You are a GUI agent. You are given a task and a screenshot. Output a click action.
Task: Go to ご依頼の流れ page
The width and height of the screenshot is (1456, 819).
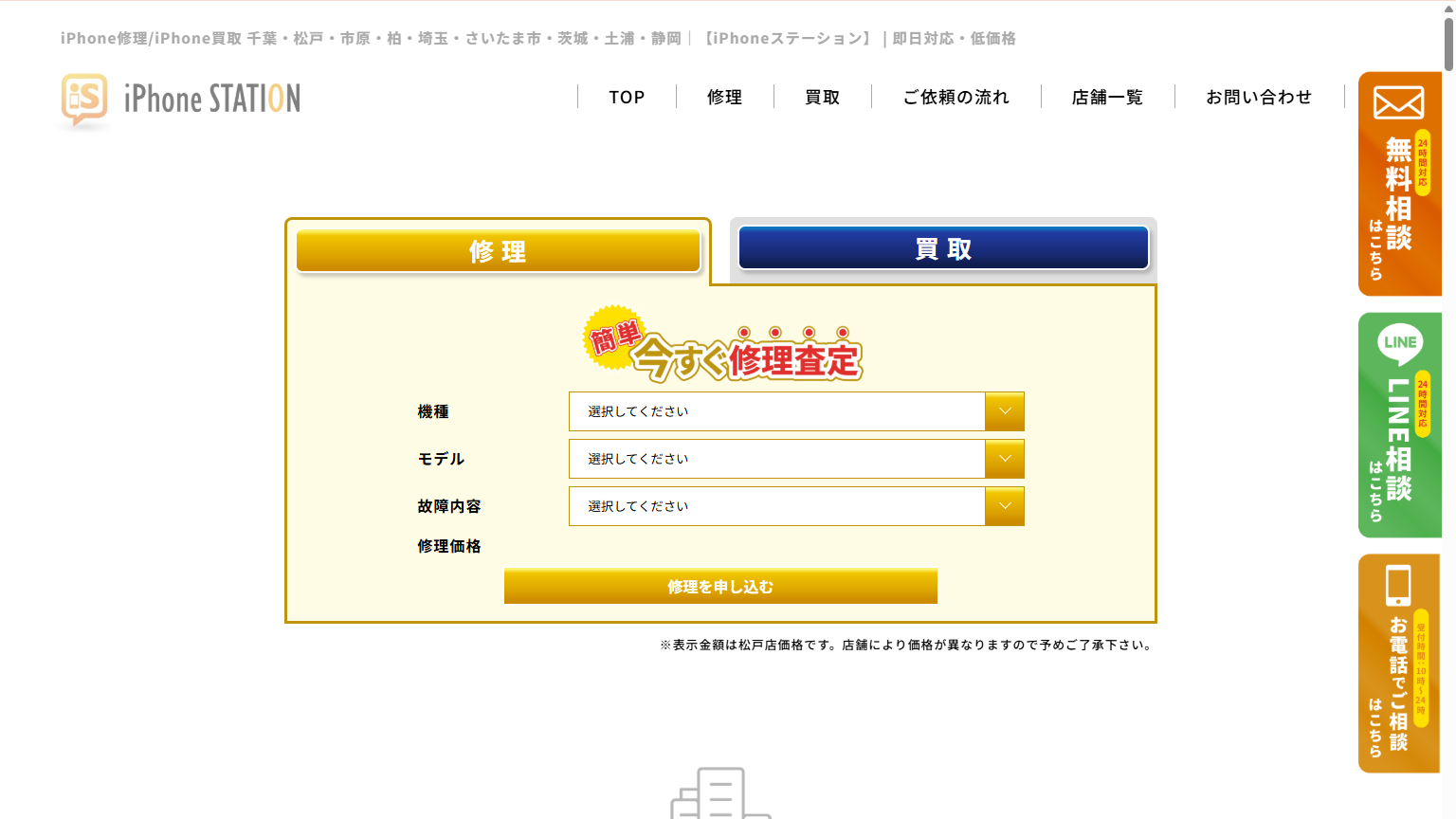click(x=955, y=97)
